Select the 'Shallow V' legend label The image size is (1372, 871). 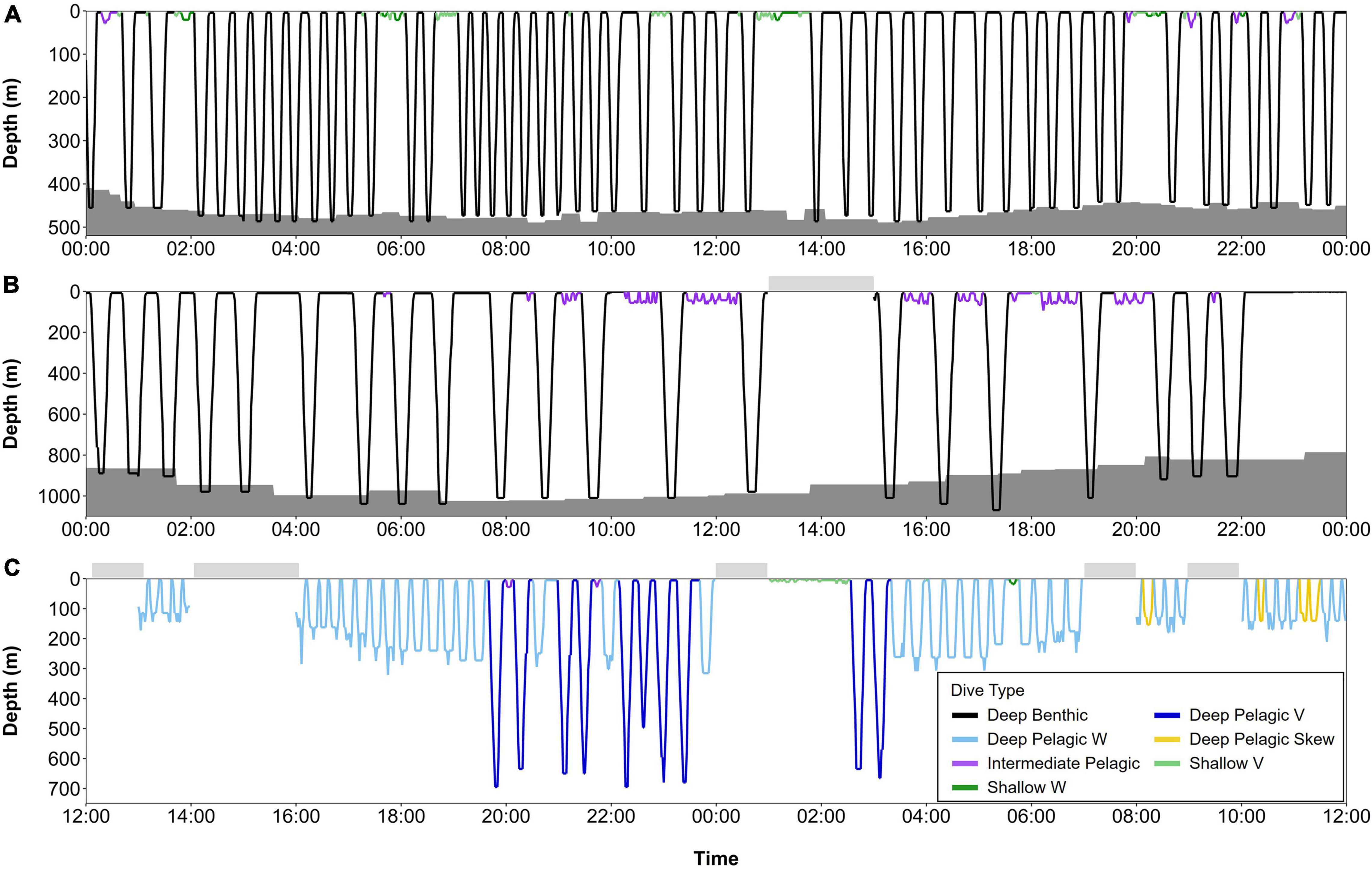1226,763
